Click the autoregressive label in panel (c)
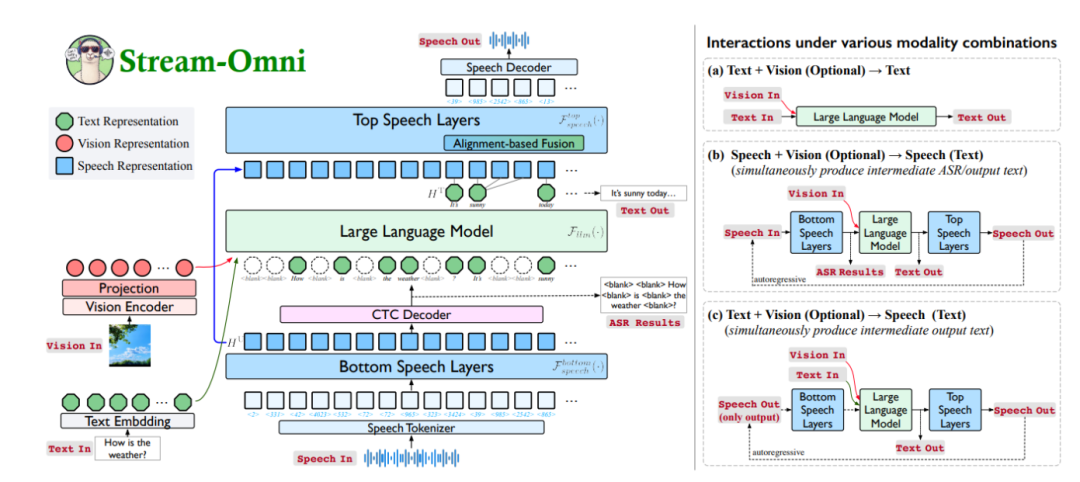 (780, 452)
